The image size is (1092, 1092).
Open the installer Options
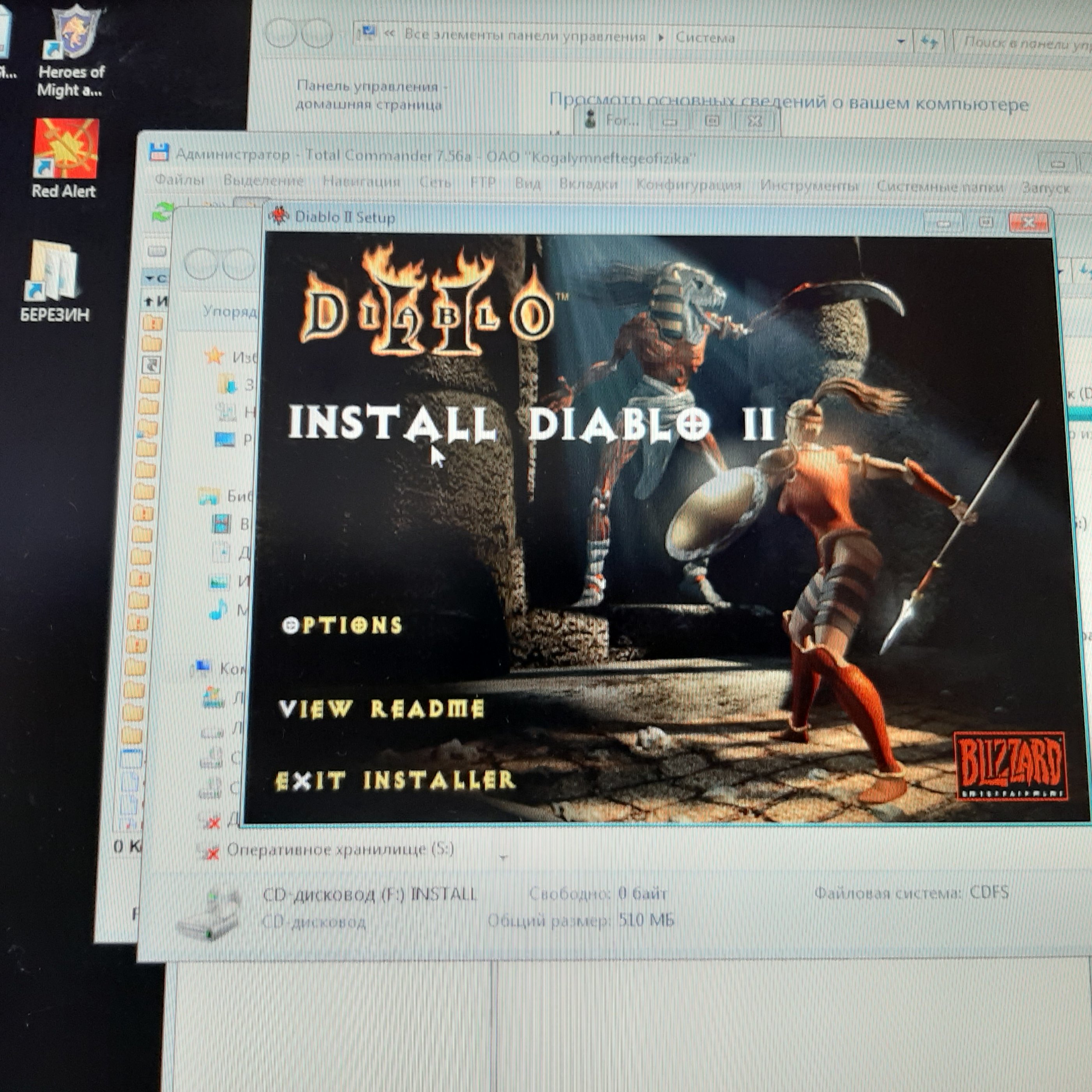(342, 625)
